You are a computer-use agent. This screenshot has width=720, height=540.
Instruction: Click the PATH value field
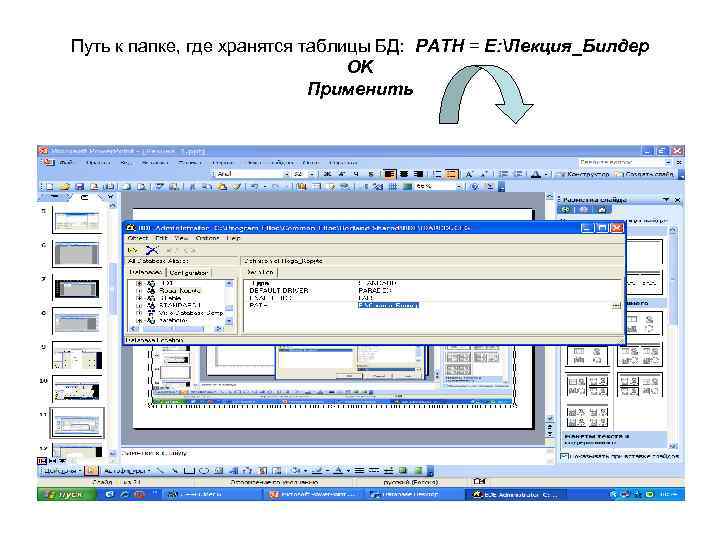pyautogui.click(x=388, y=305)
